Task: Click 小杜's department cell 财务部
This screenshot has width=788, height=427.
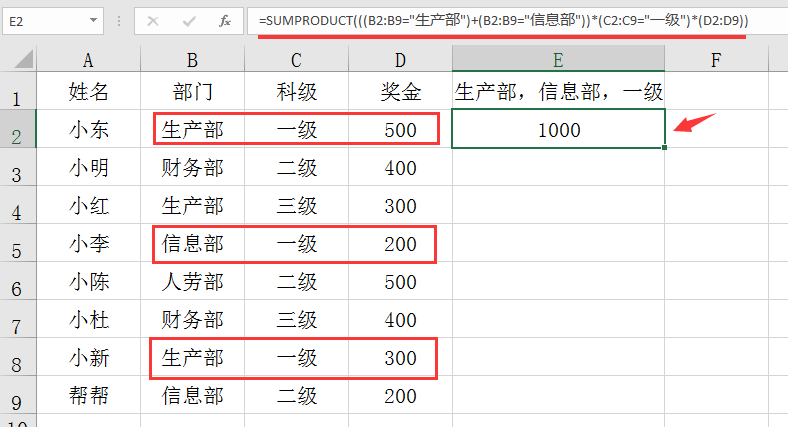Action: [x=192, y=319]
